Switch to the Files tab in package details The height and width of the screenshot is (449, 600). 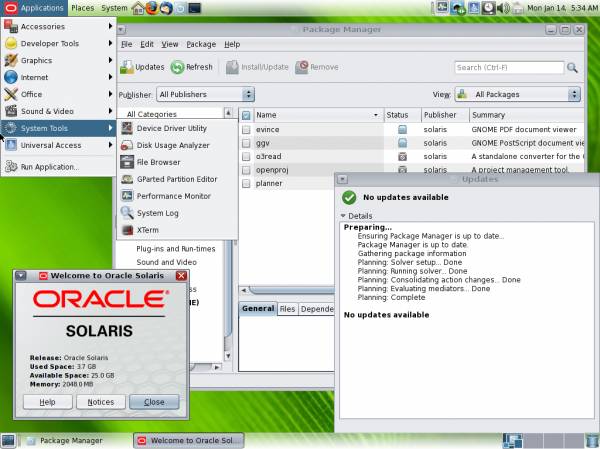(287, 309)
